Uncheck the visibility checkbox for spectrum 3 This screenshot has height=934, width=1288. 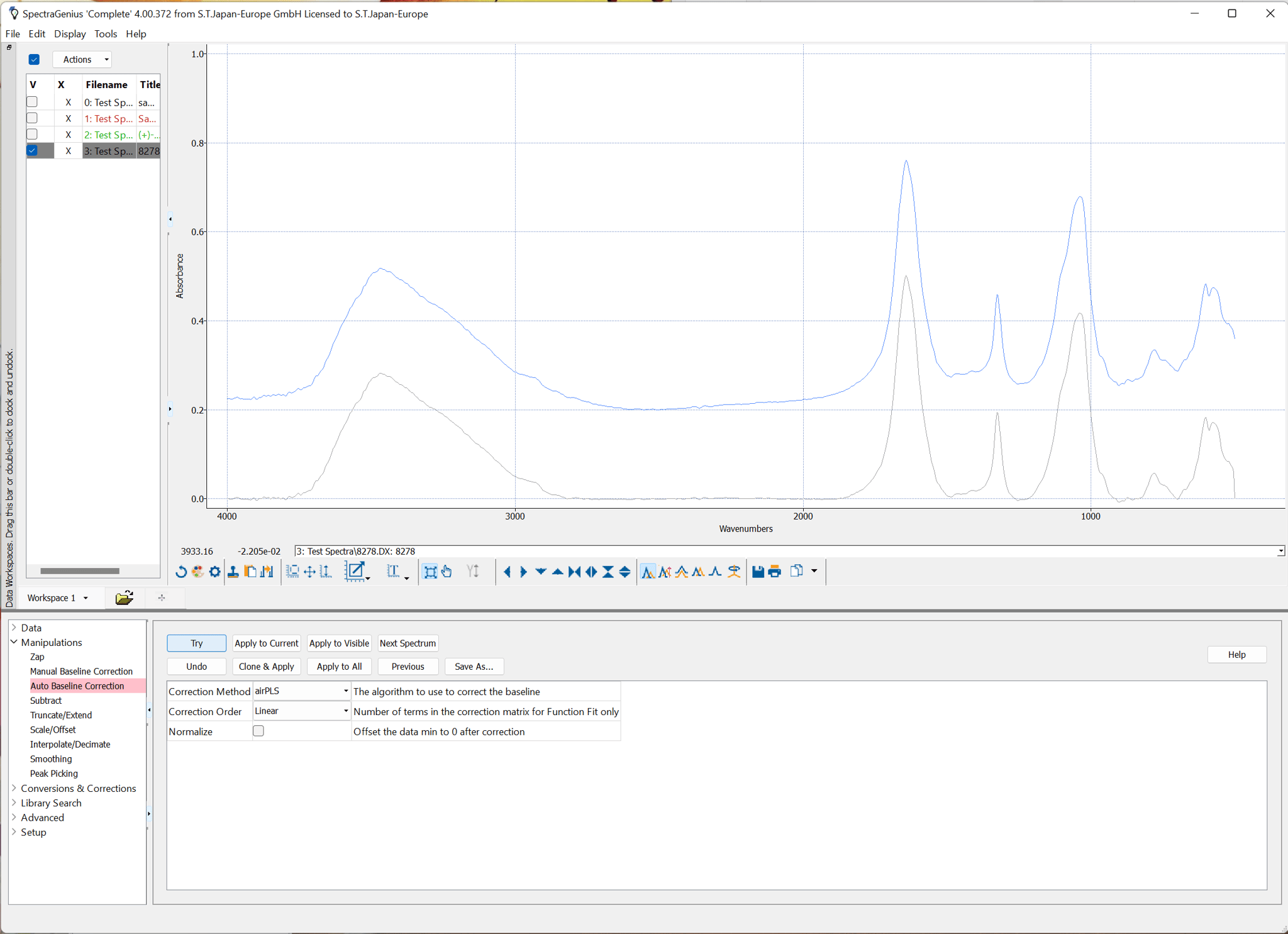[32, 150]
